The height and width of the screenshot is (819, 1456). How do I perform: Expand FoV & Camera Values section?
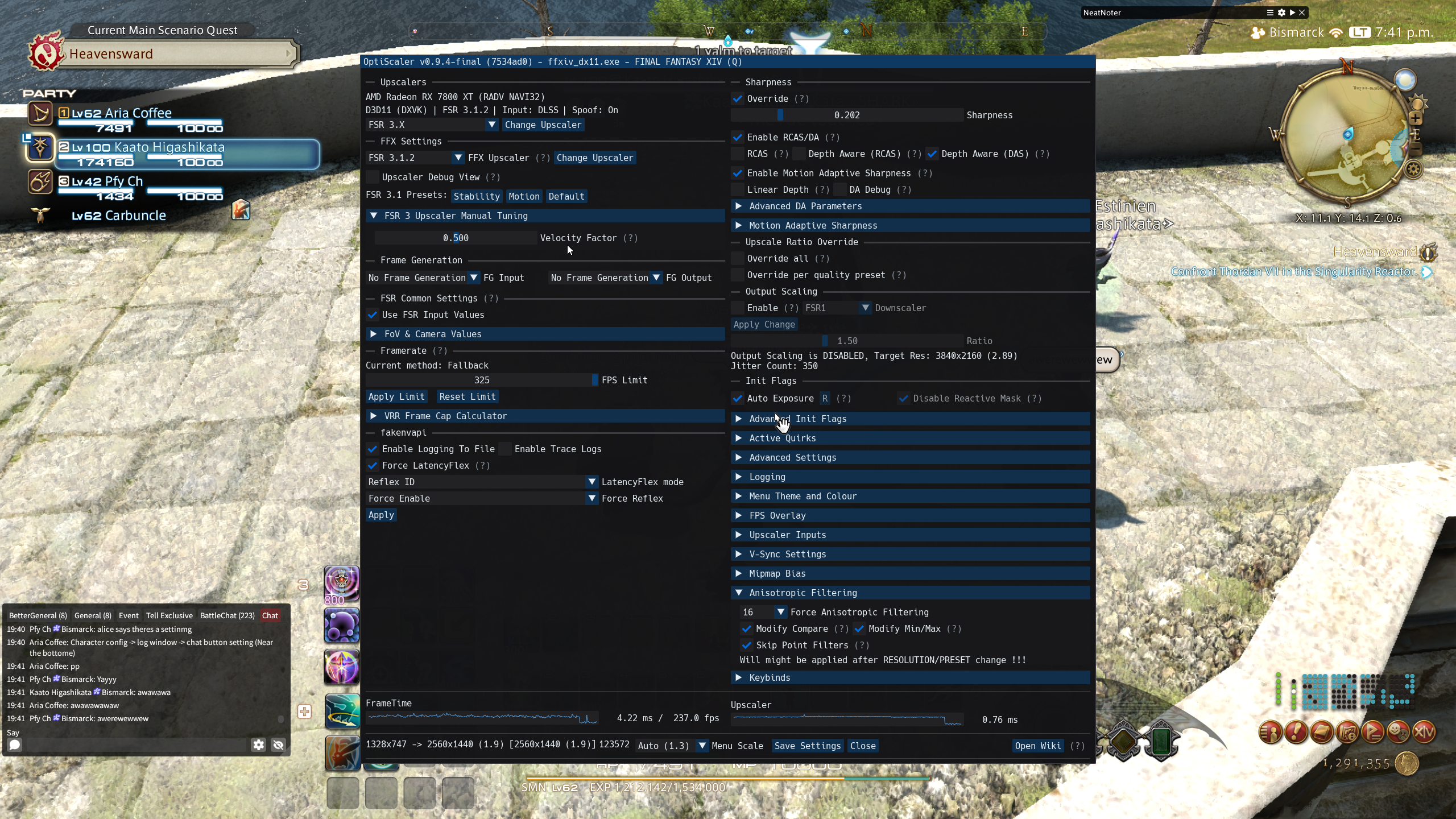(x=545, y=334)
